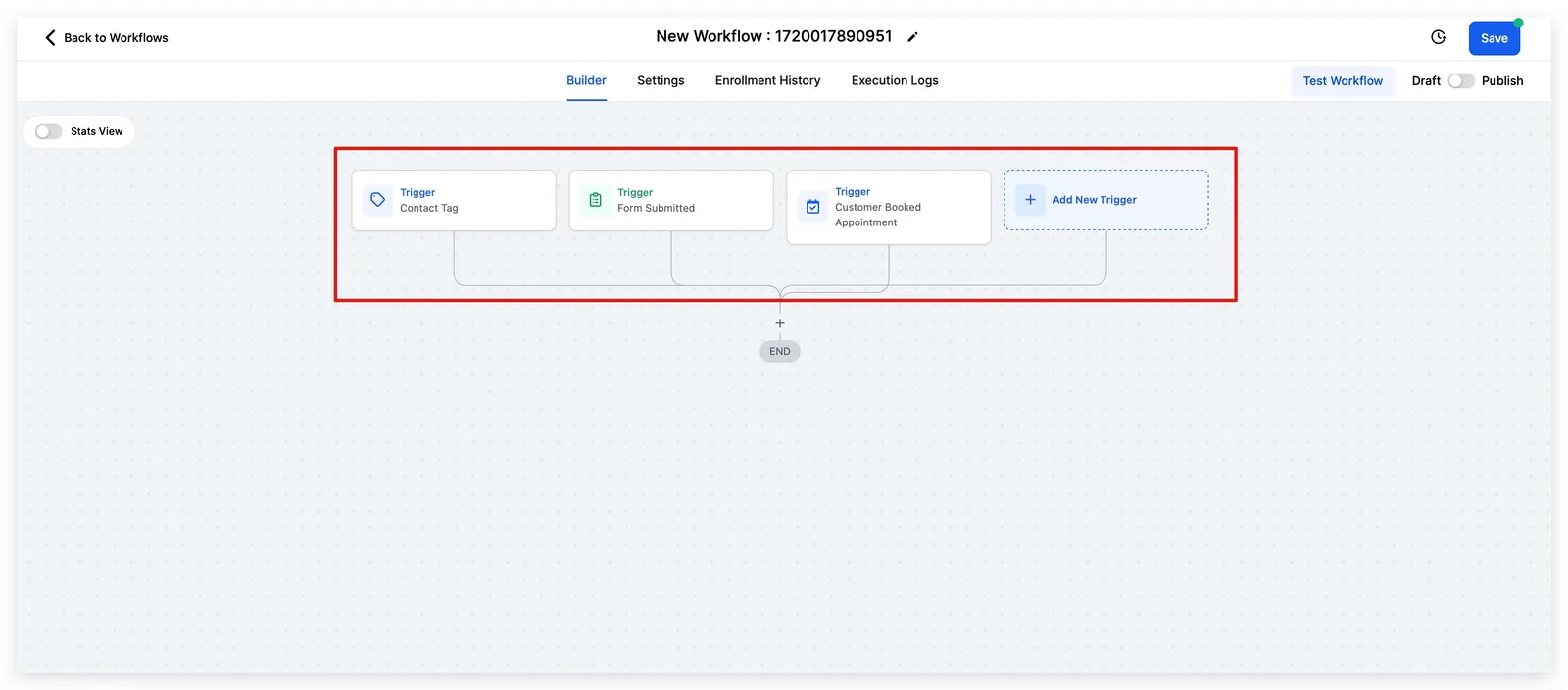Click the plus icon in Add New Trigger
Image resolution: width=1568 pixels, height=690 pixels.
click(1030, 200)
